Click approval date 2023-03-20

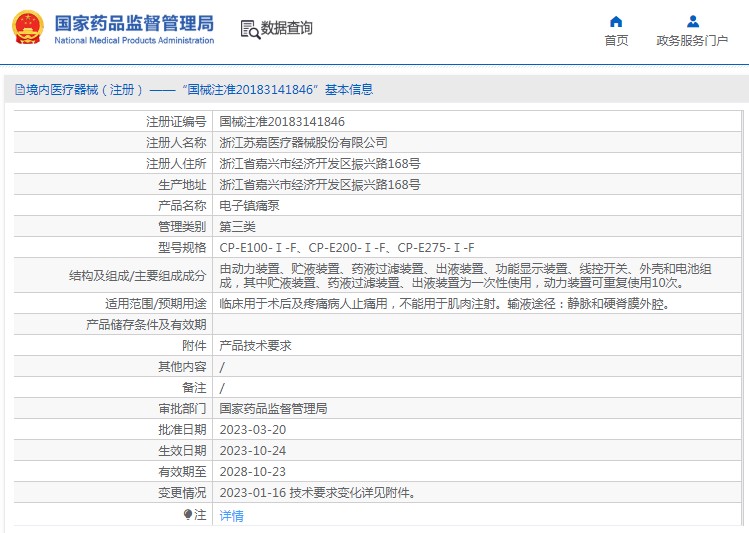coord(253,430)
